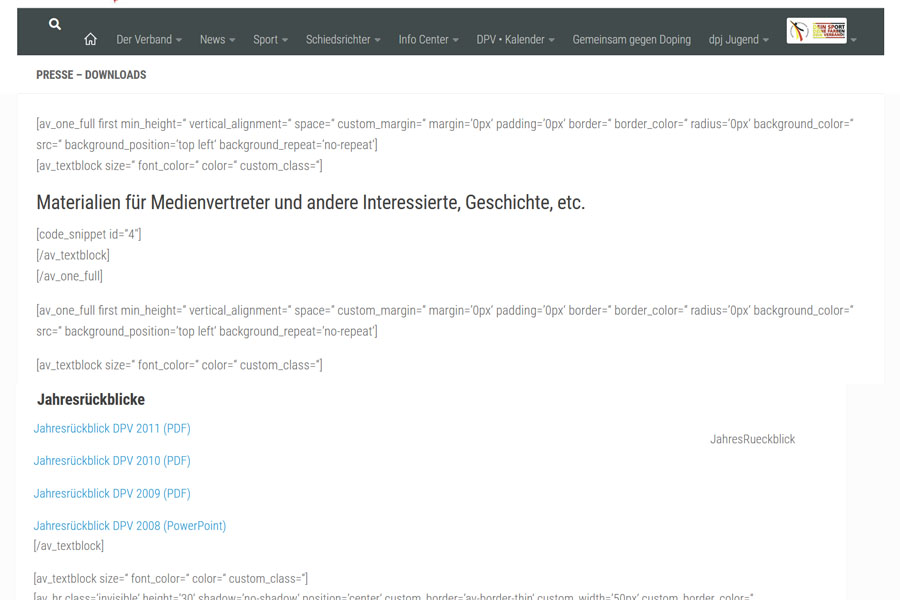Screen dimensions: 900x600
Task: Open the Der Verband dropdown menu
Action: 149,40
